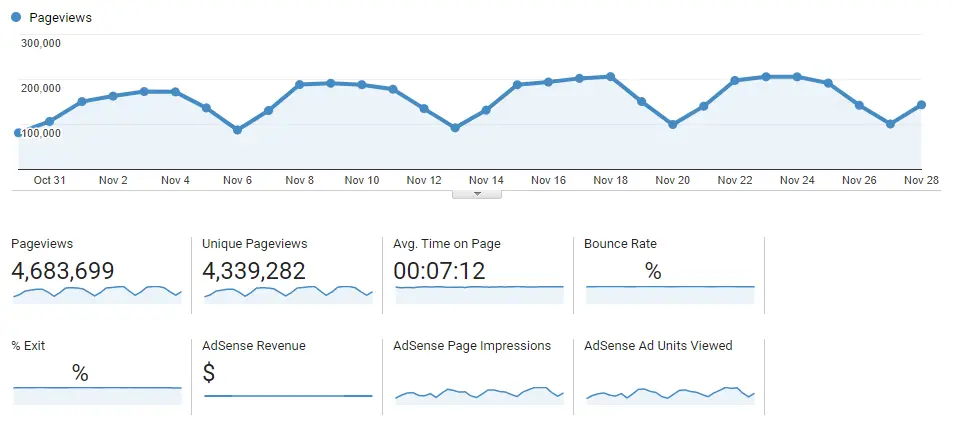This screenshot has height=426, width=953.
Task: Click the 4,683,699 pageviews total
Action: click(63, 271)
